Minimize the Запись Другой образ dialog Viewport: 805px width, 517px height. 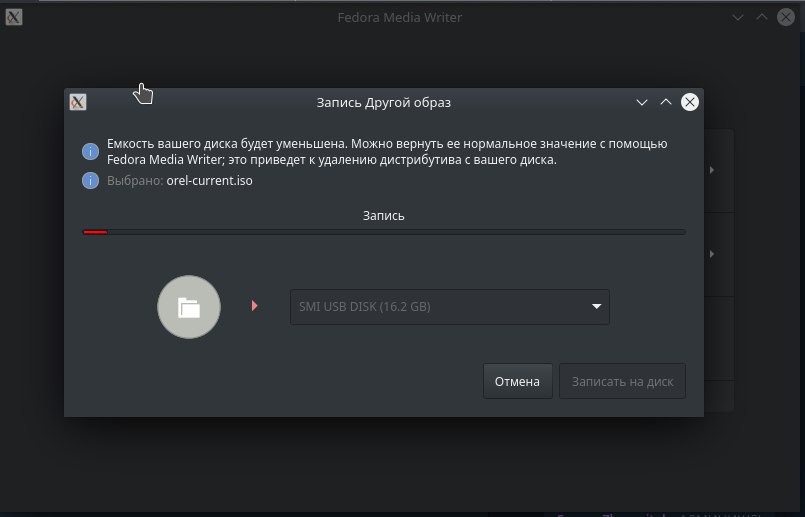coord(642,102)
